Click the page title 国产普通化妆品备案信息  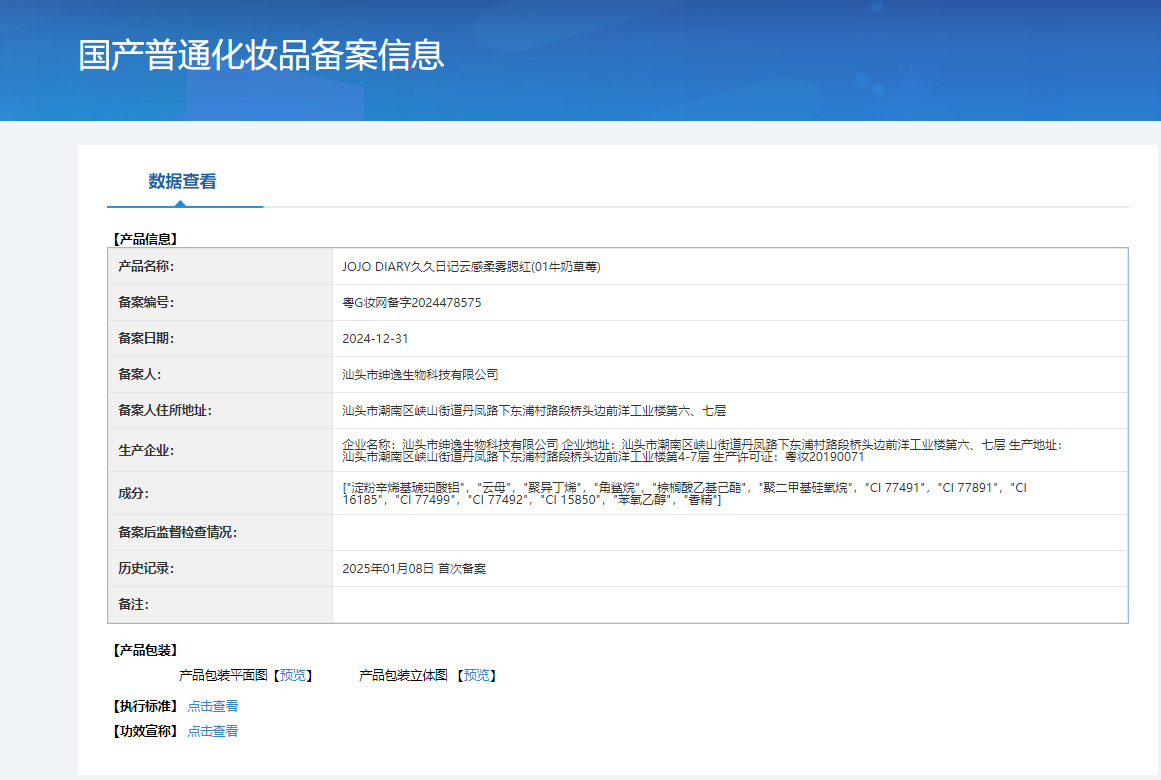pos(261,55)
